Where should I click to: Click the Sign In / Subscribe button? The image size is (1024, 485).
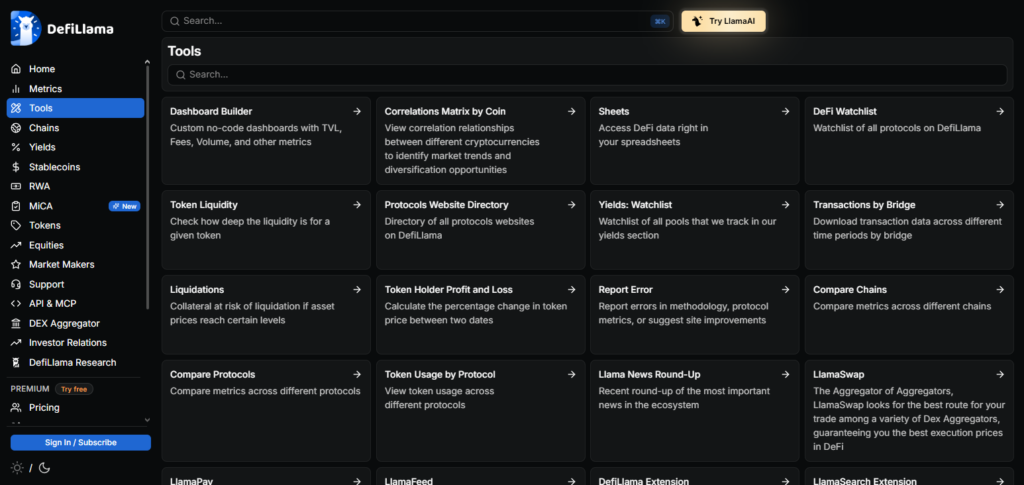point(80,443)
